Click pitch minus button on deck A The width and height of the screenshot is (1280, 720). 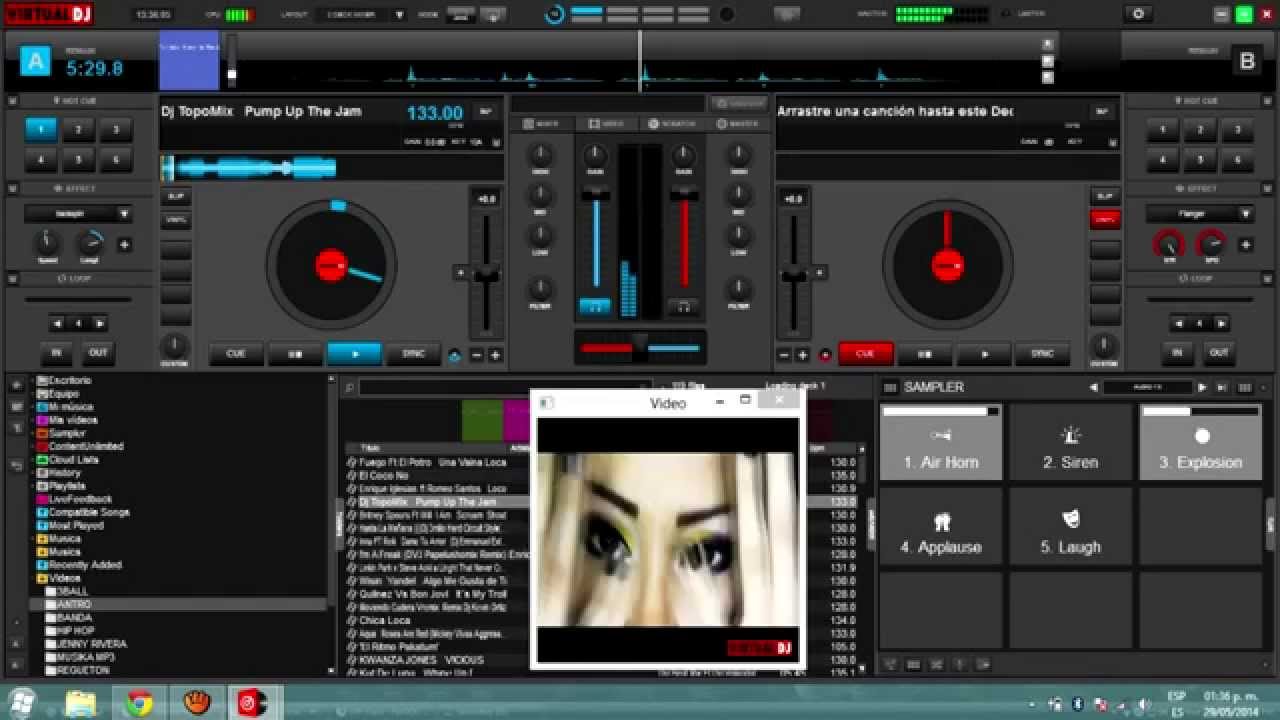click(x=477, y=355)
